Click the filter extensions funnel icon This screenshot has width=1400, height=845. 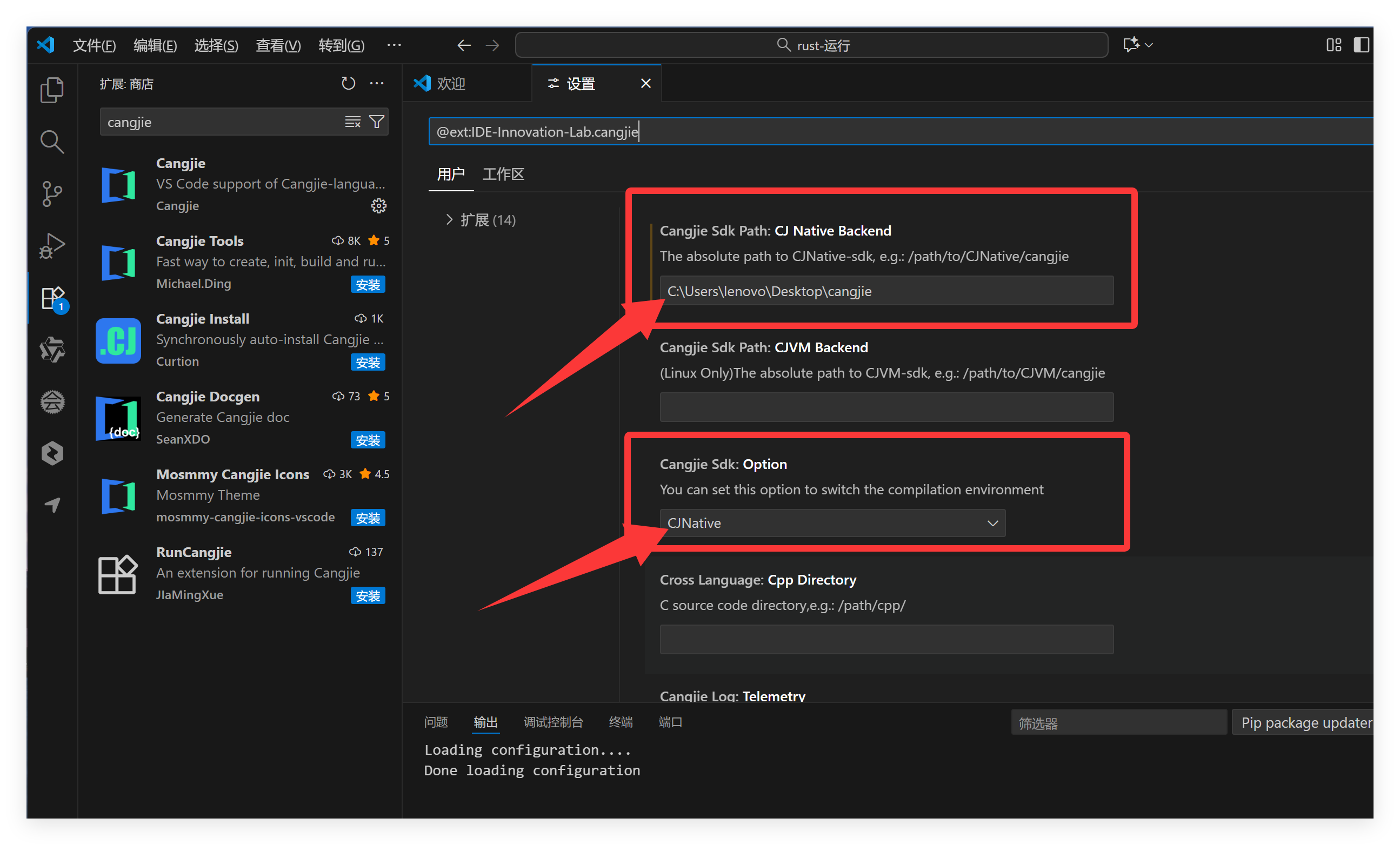click(377, 122)
